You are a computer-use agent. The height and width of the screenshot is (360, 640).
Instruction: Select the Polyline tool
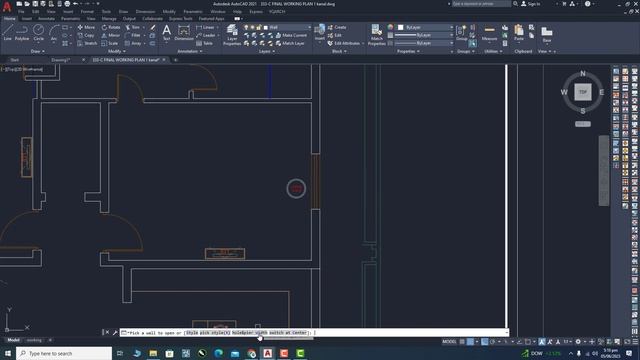[x=22, y=32]
